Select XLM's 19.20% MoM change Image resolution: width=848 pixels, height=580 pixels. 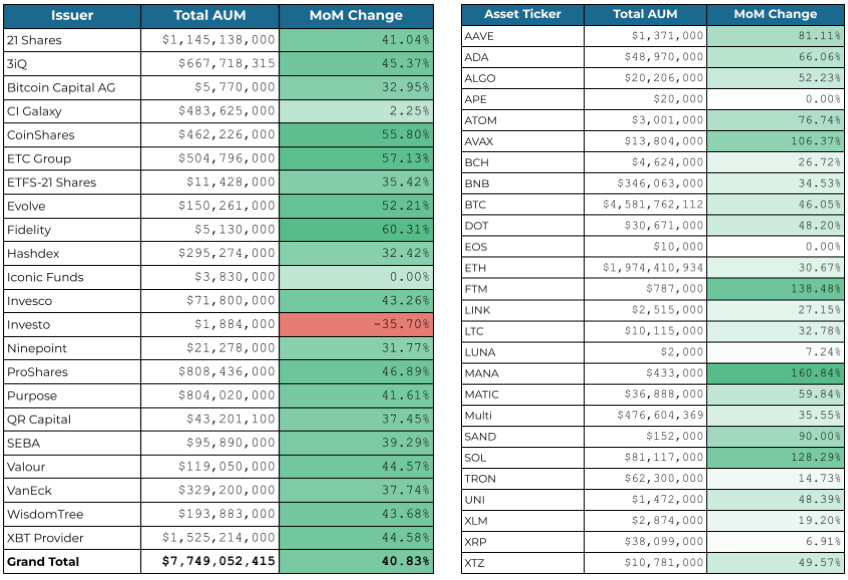click(x=775, y=522)
